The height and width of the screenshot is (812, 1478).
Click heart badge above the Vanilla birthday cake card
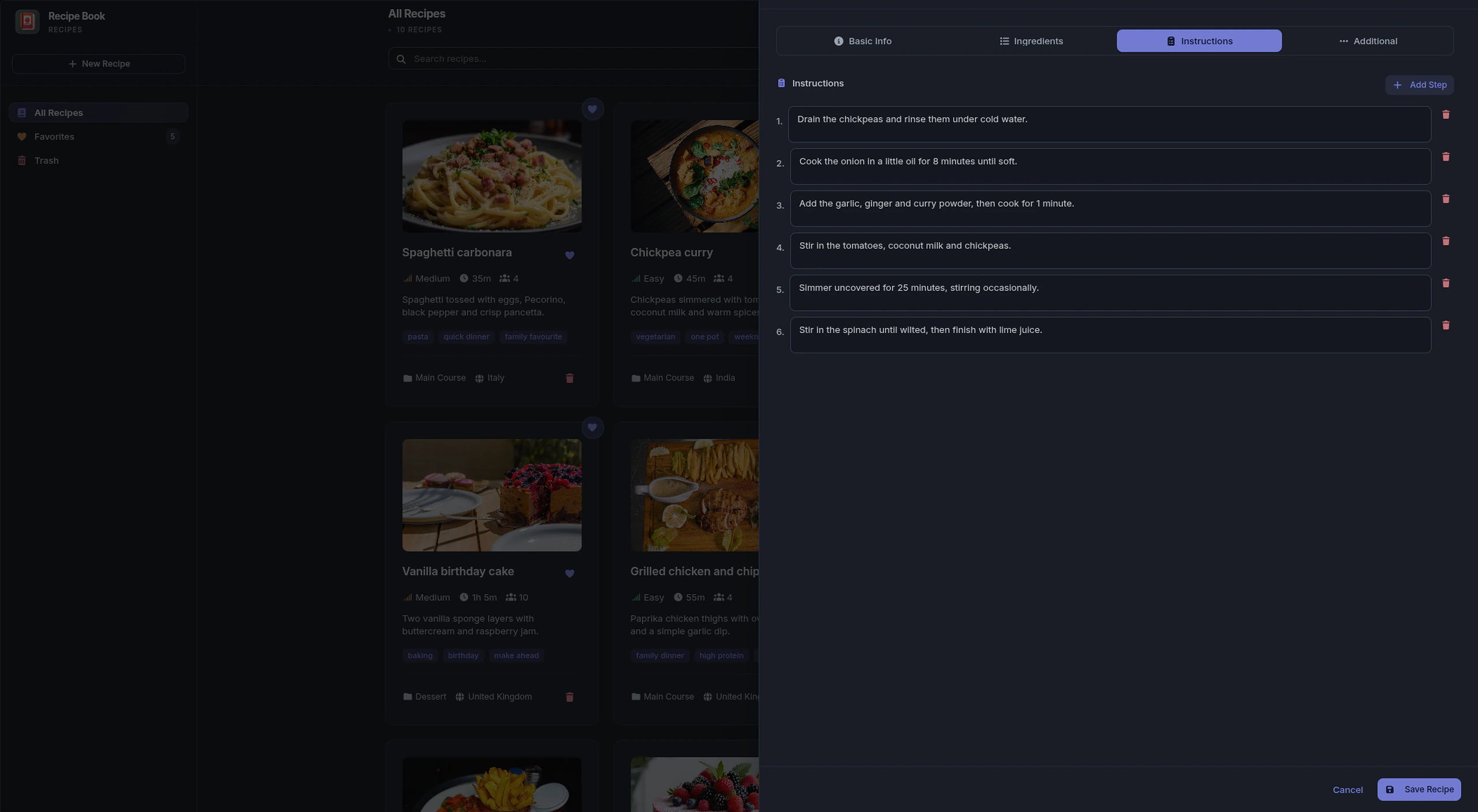[592, 428]
